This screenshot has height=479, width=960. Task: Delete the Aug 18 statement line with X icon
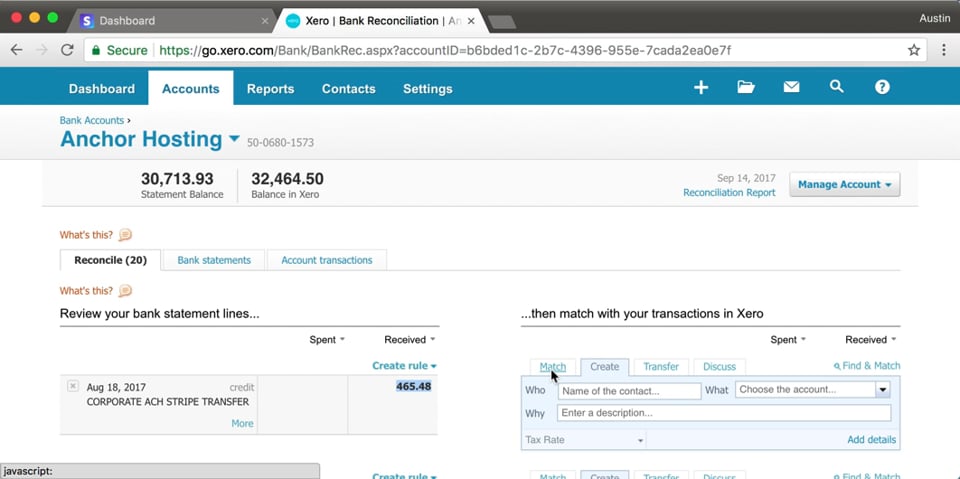(73, 386)
